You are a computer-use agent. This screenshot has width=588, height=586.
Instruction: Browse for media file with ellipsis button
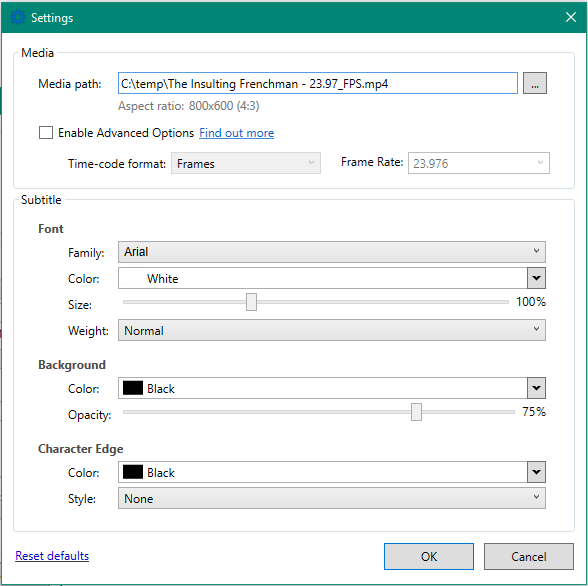(535, 83)
